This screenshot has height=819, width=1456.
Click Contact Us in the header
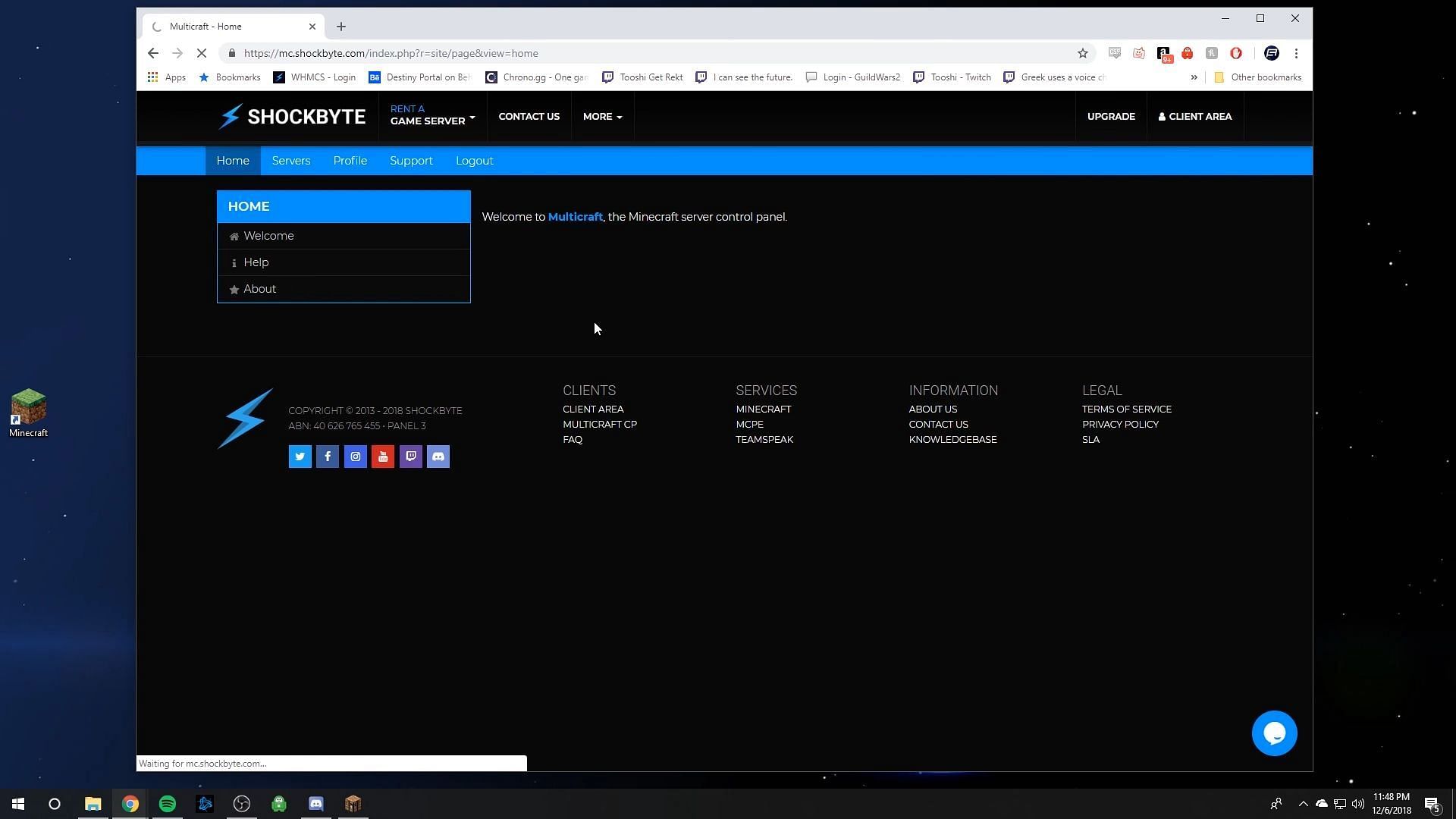[529, 117]
